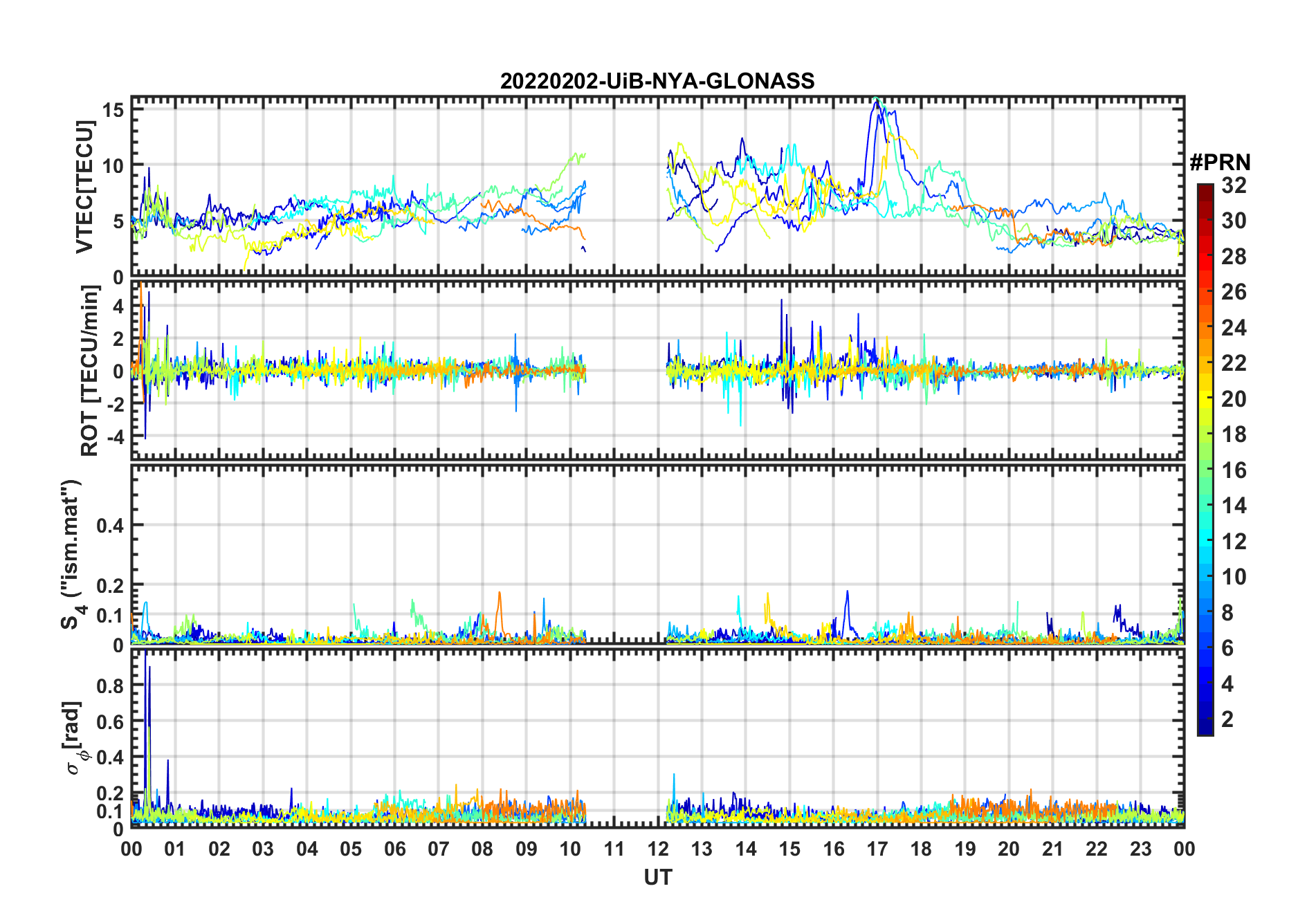Click the x-axis tick label 17
The width and height of the screenshot is (1316, 920).
pos(877,849)
